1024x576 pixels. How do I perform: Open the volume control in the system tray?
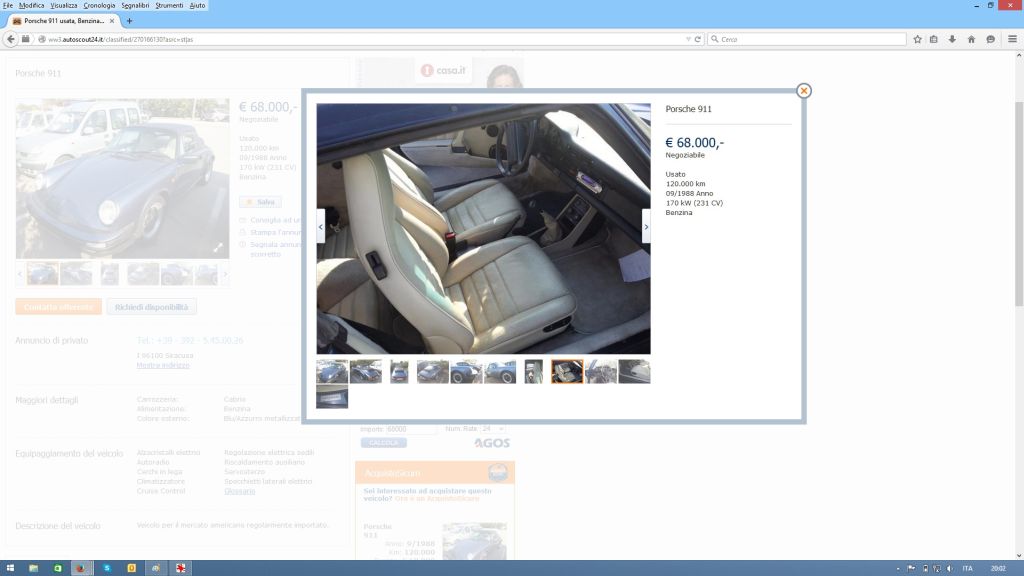[x=950, y=569]
